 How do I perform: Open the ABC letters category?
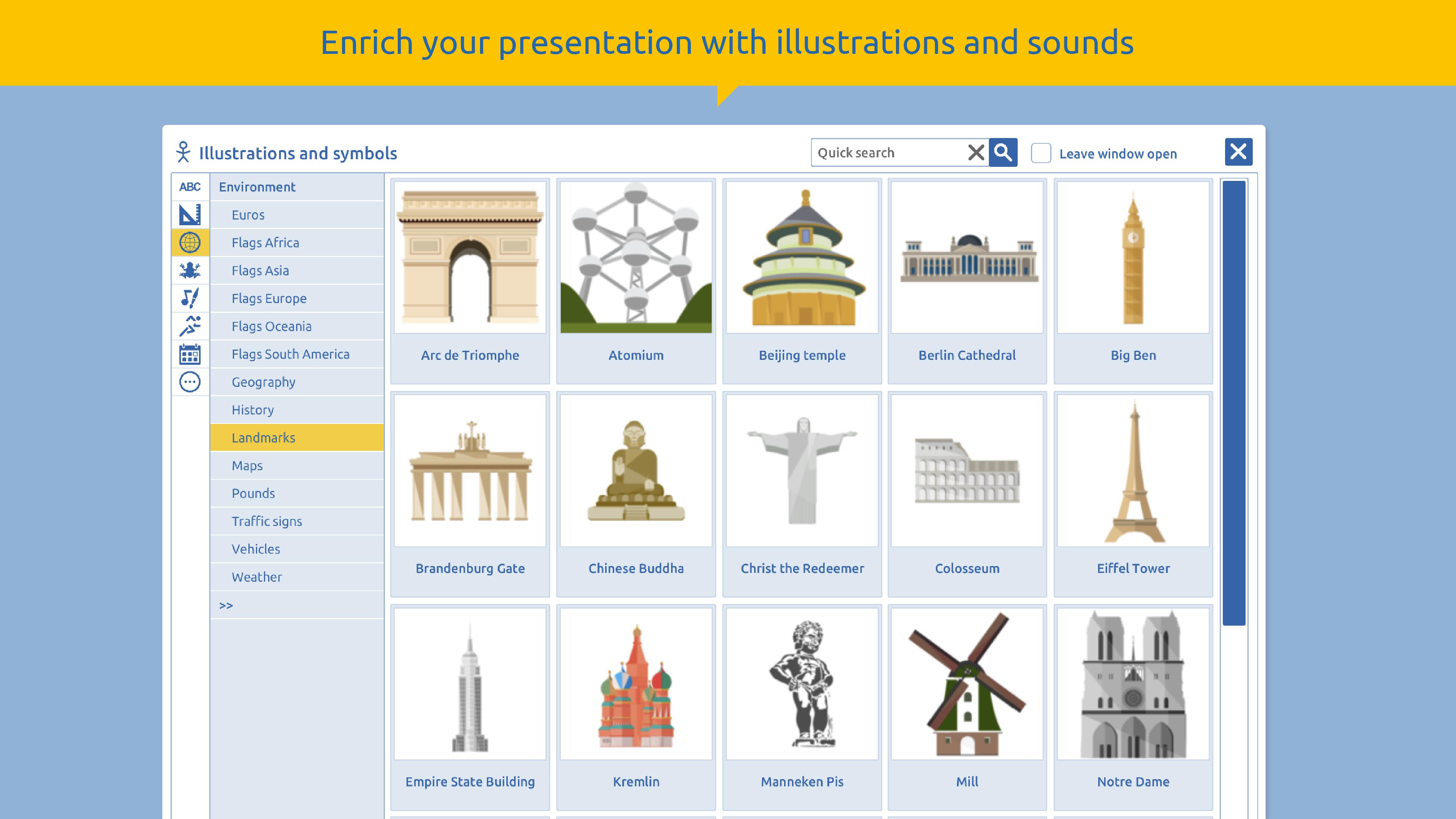(190, 187)
